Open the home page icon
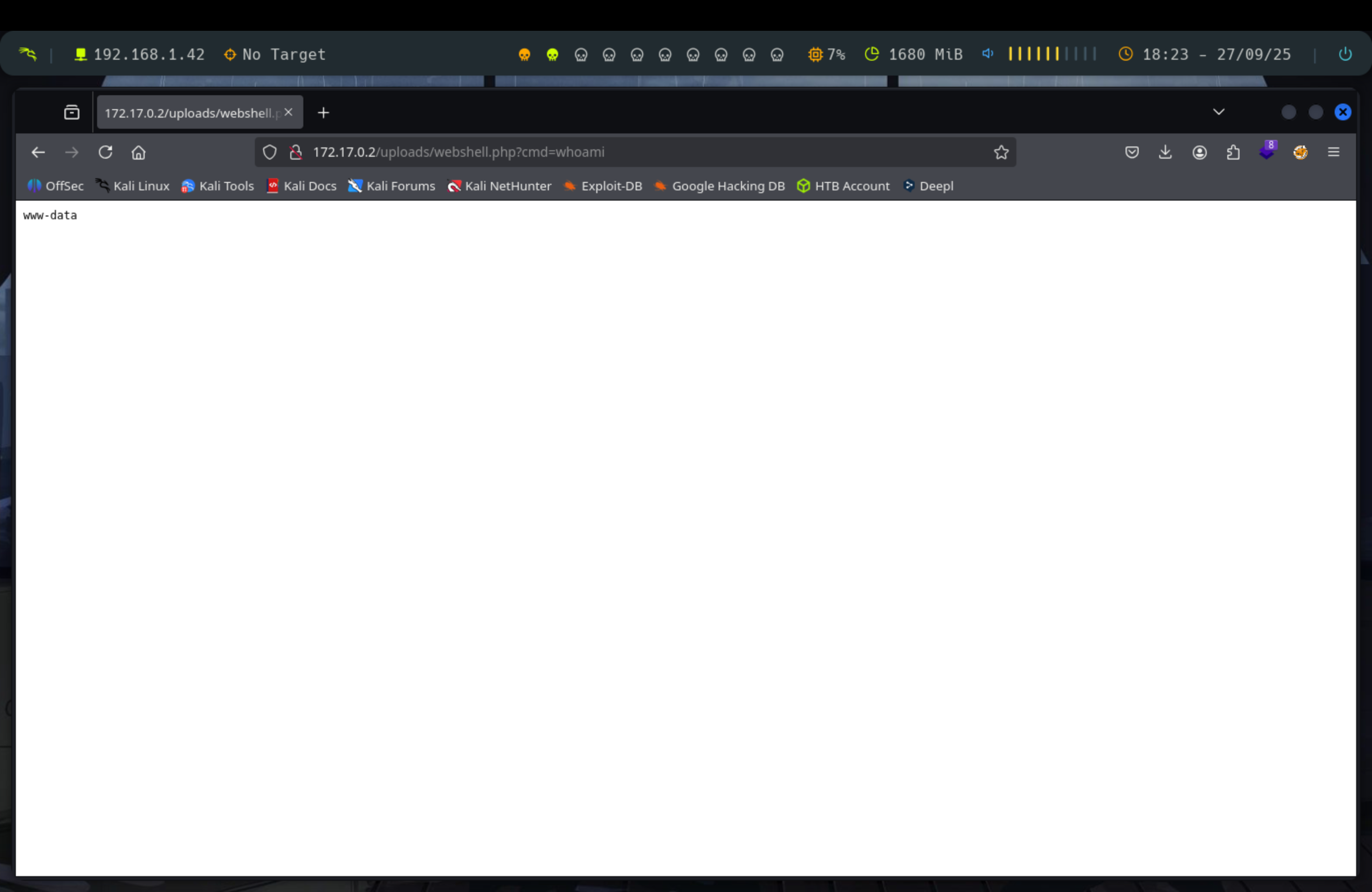 tap(138, 152)
